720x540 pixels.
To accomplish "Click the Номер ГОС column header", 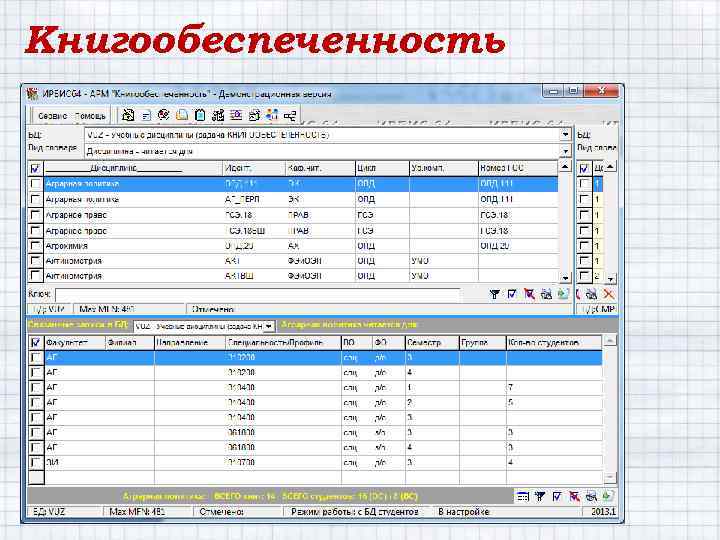I will pos(518,169).
